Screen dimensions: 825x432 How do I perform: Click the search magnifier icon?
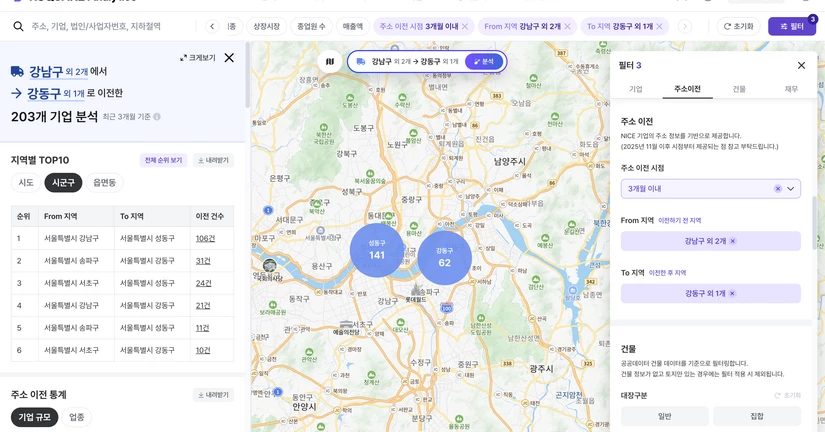point(18,26)
